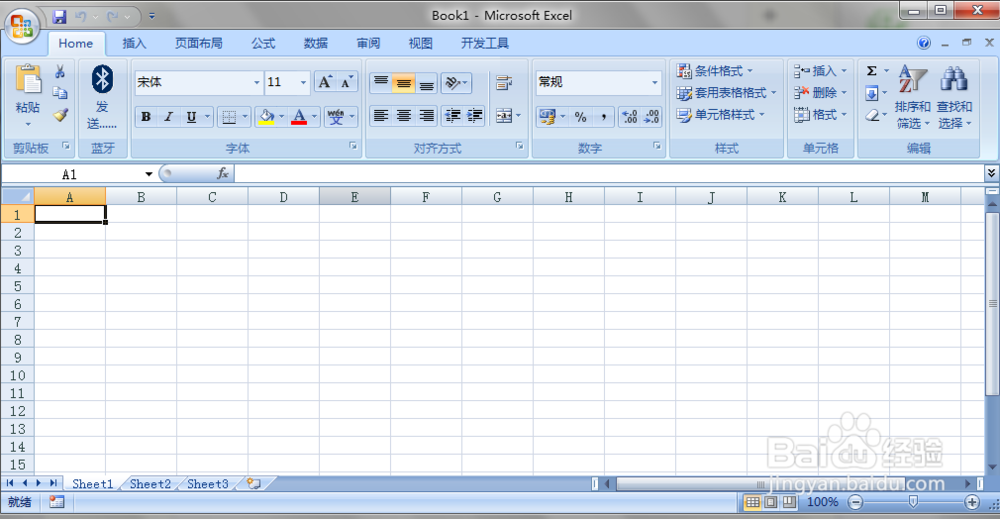Save workbook via quick access toolbar
The image size is (1000, 519).
[x=60, y=17]
